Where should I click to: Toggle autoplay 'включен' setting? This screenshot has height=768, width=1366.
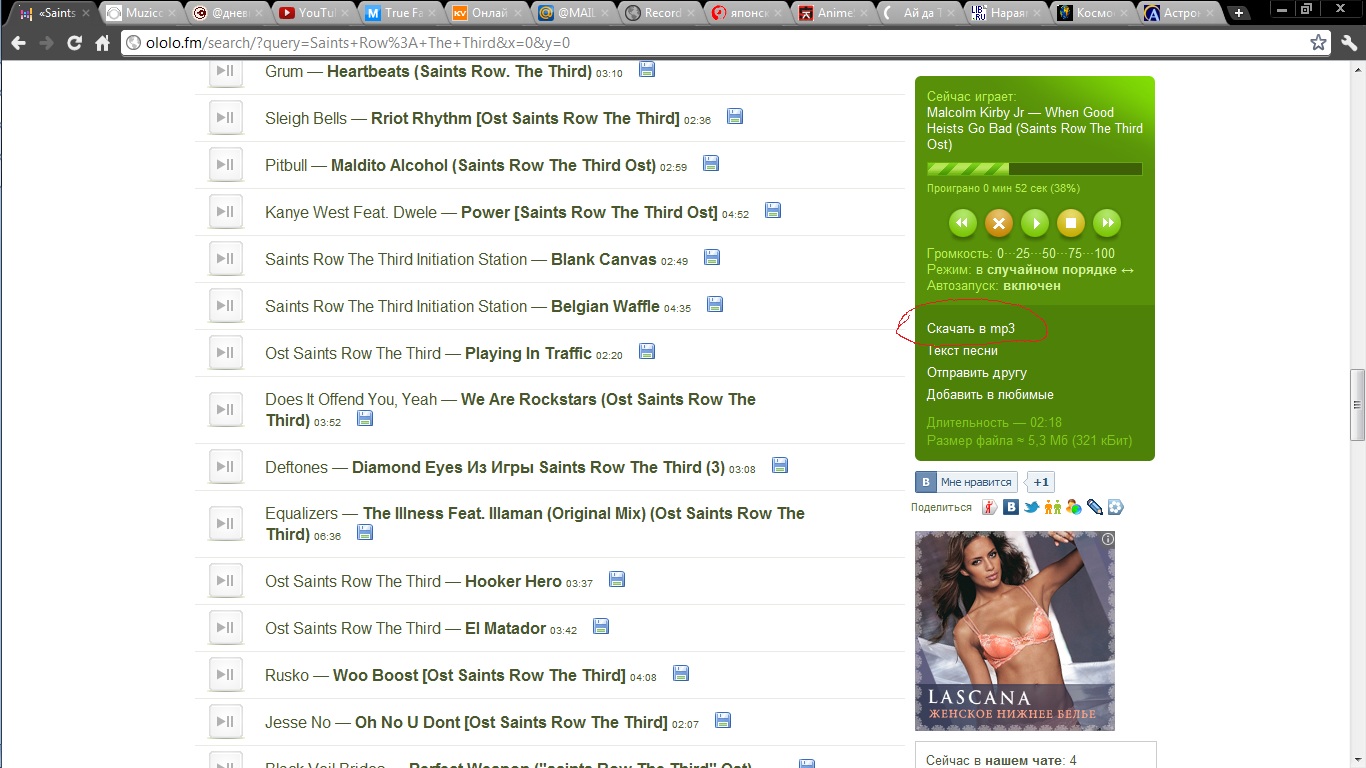(1032, 285)
